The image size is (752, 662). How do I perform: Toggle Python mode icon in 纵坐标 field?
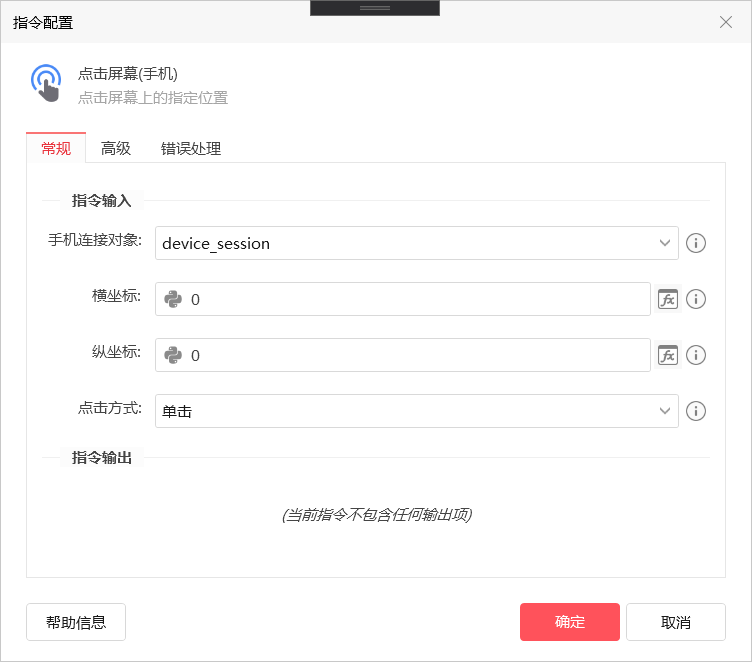(173, 355)
